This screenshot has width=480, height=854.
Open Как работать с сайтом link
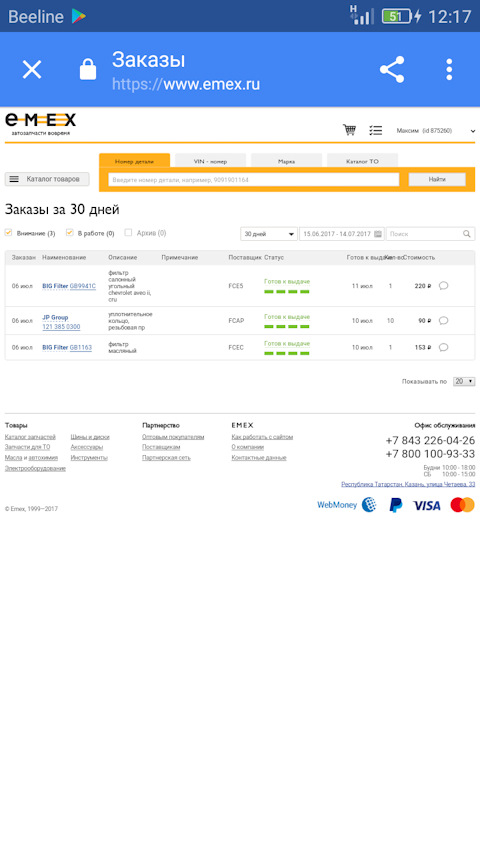262,437
